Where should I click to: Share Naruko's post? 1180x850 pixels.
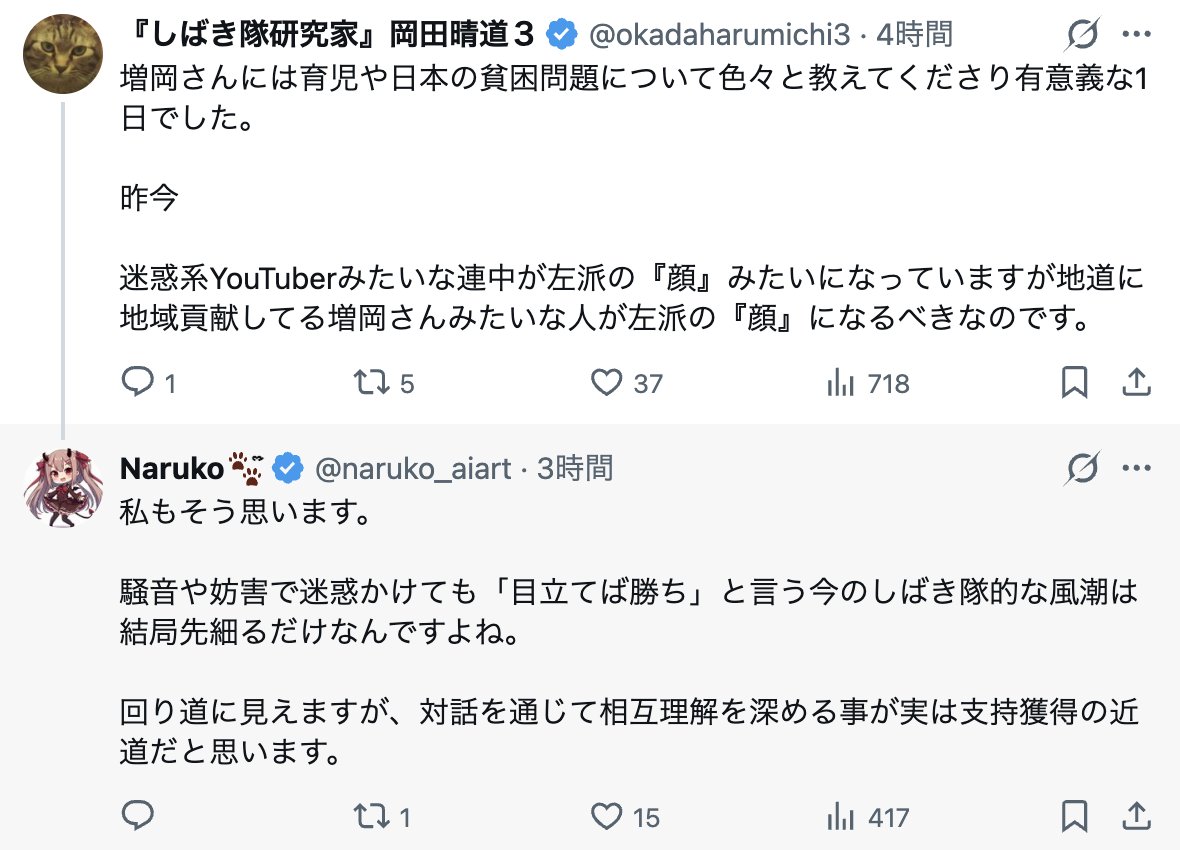[x=1136, y=815]
